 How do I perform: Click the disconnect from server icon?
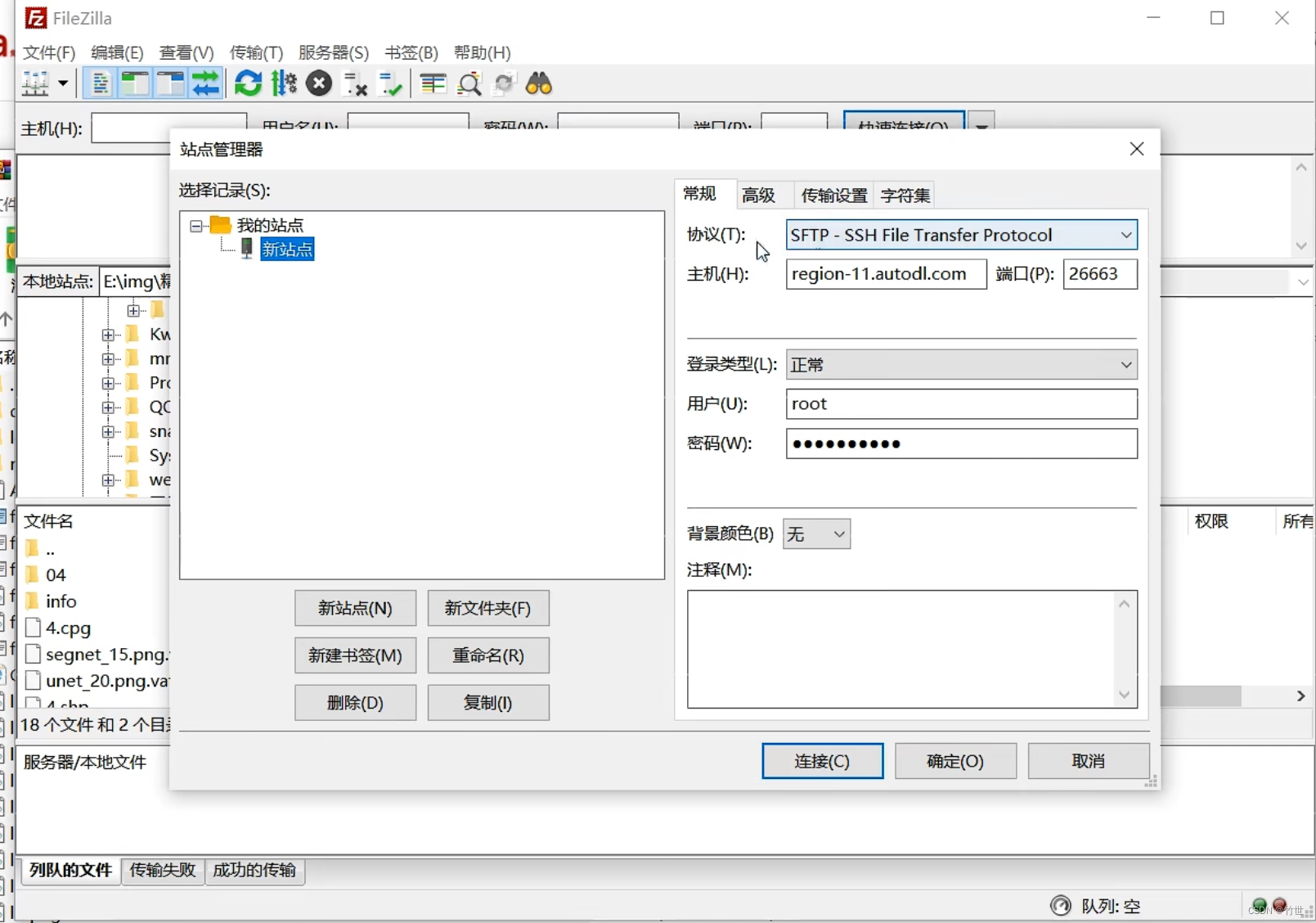coord(355,83)
